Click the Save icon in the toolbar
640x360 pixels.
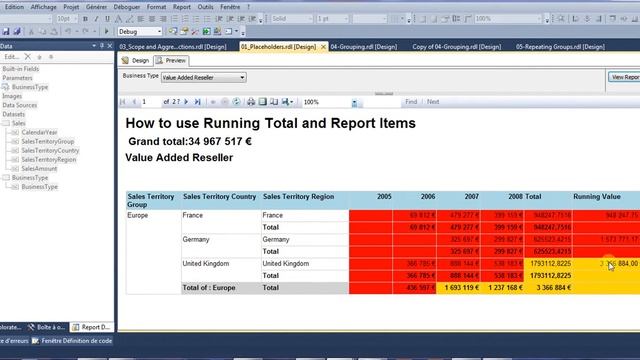pyautogui.click(x=6, y=31)
